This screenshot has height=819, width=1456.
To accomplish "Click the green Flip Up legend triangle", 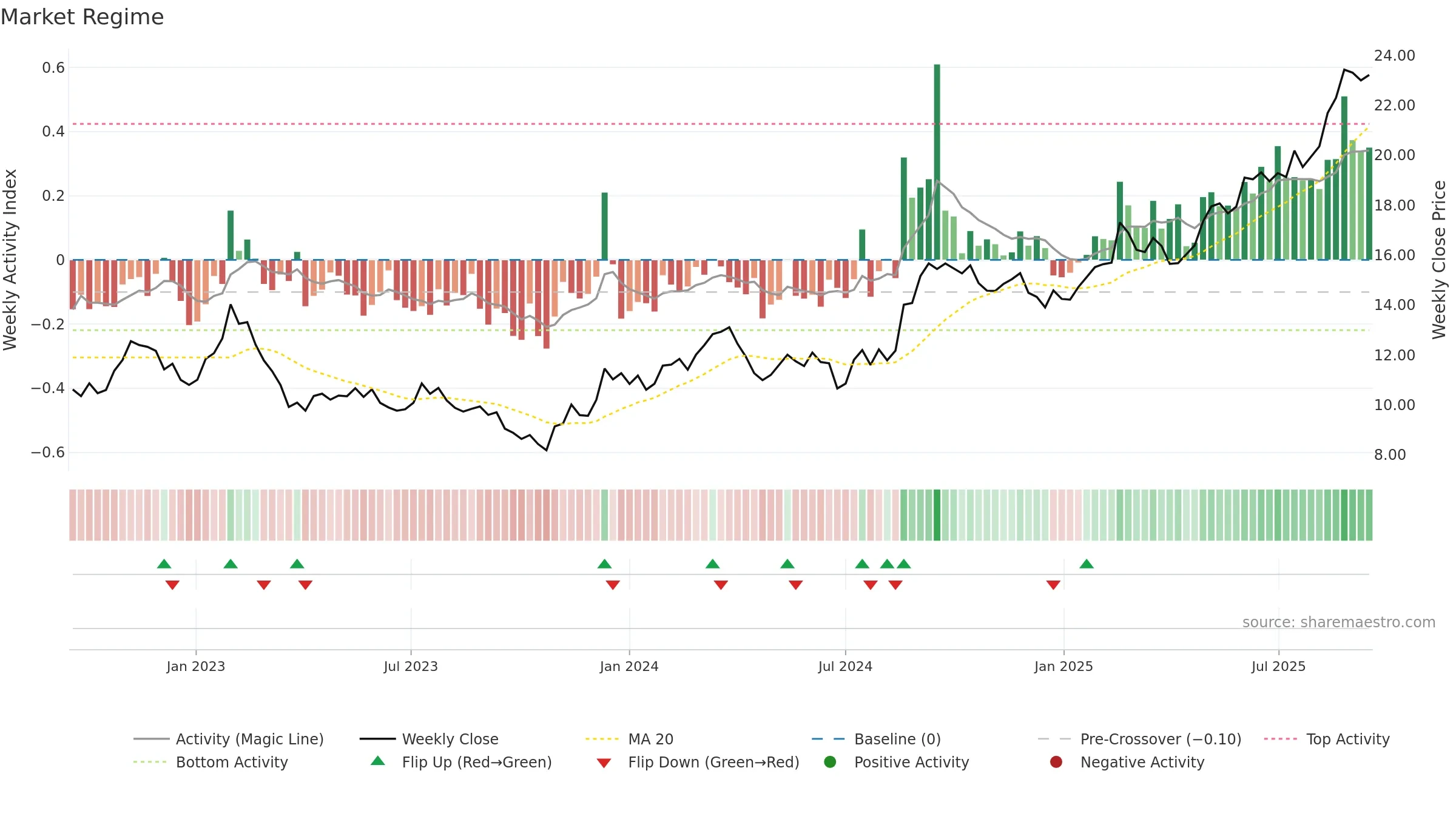I will click(x=378, y=761).
